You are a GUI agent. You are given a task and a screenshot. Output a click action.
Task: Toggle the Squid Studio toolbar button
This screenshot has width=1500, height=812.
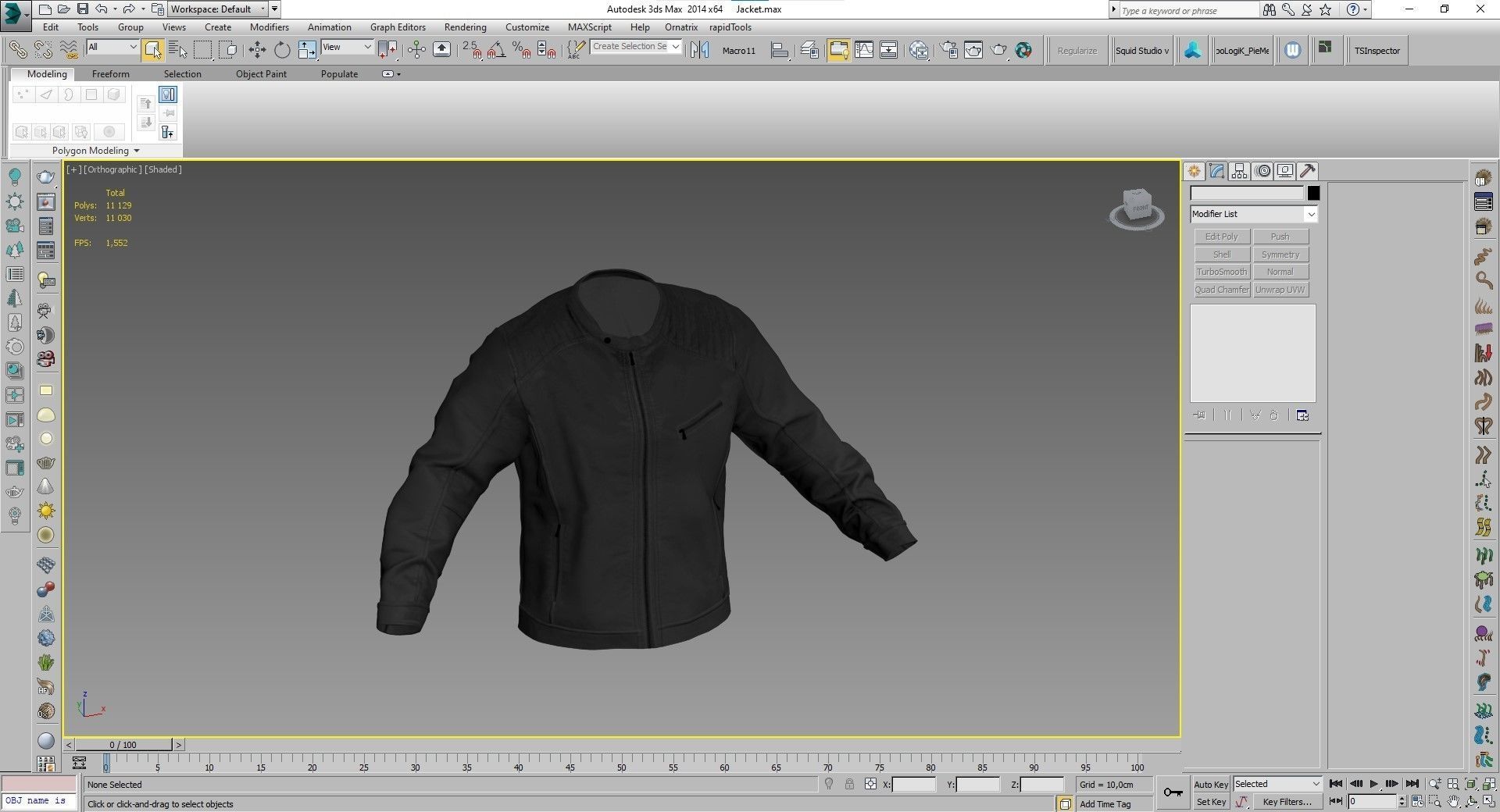point(1142,51)
